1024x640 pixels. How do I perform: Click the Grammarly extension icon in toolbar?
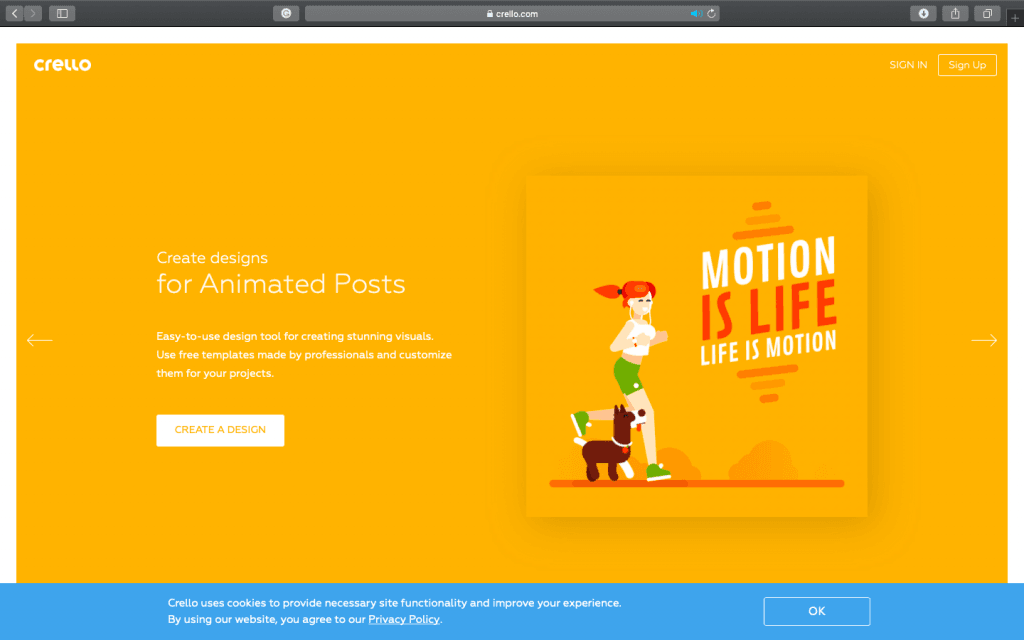(x=286, y=13)
